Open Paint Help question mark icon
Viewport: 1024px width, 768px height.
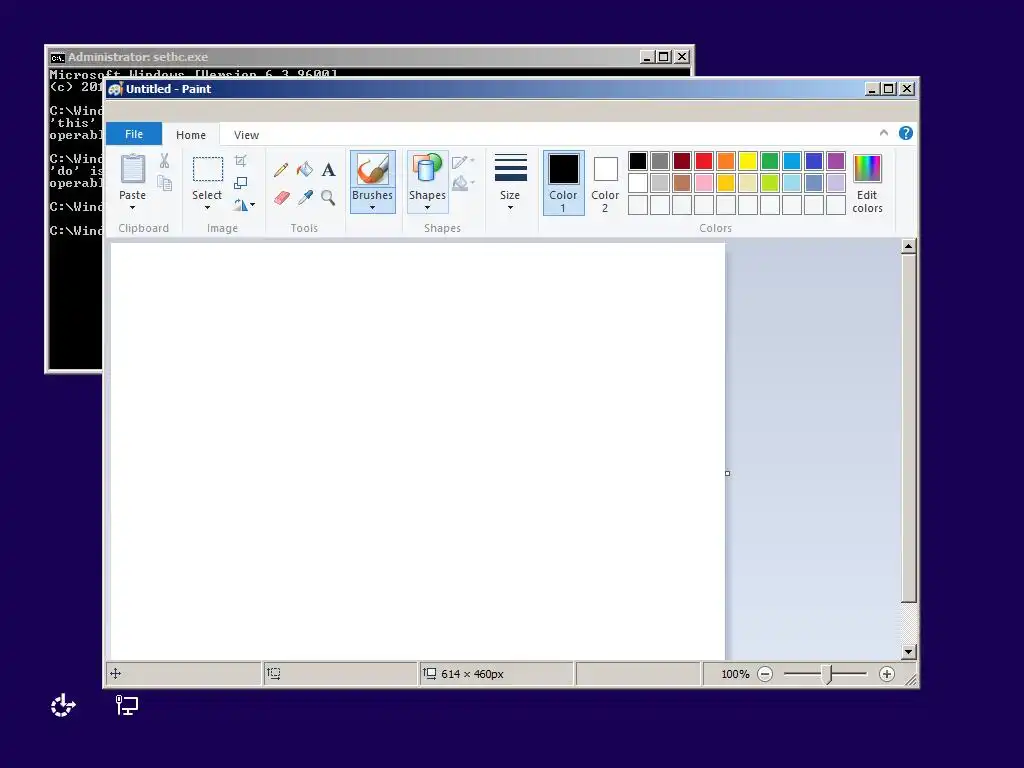click(x=906, y=133)
